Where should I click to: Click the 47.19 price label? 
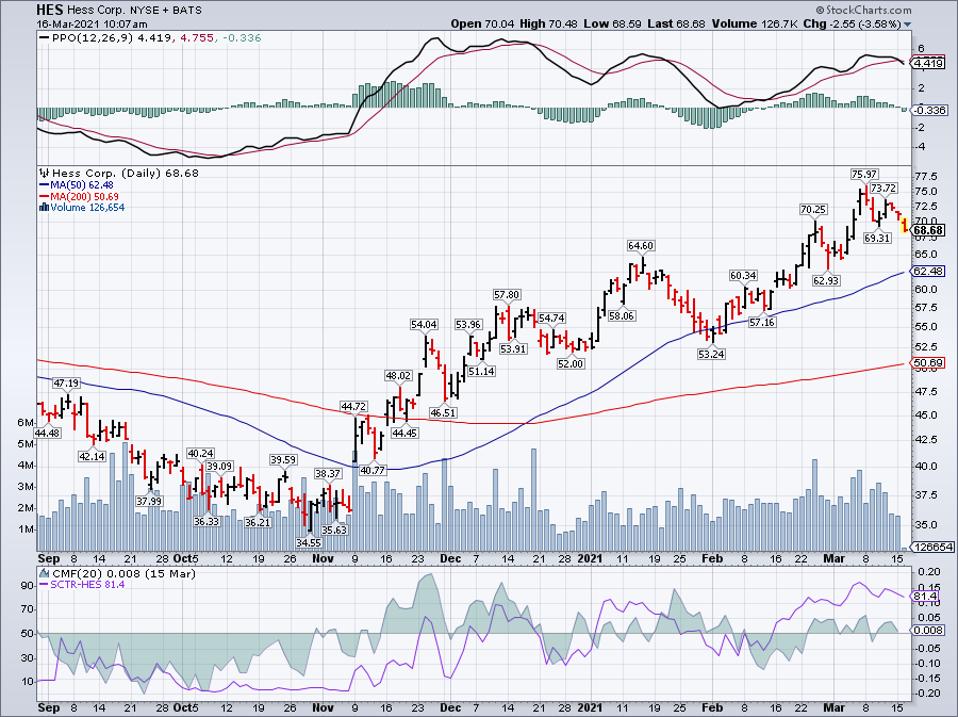[x=66, y=384]
